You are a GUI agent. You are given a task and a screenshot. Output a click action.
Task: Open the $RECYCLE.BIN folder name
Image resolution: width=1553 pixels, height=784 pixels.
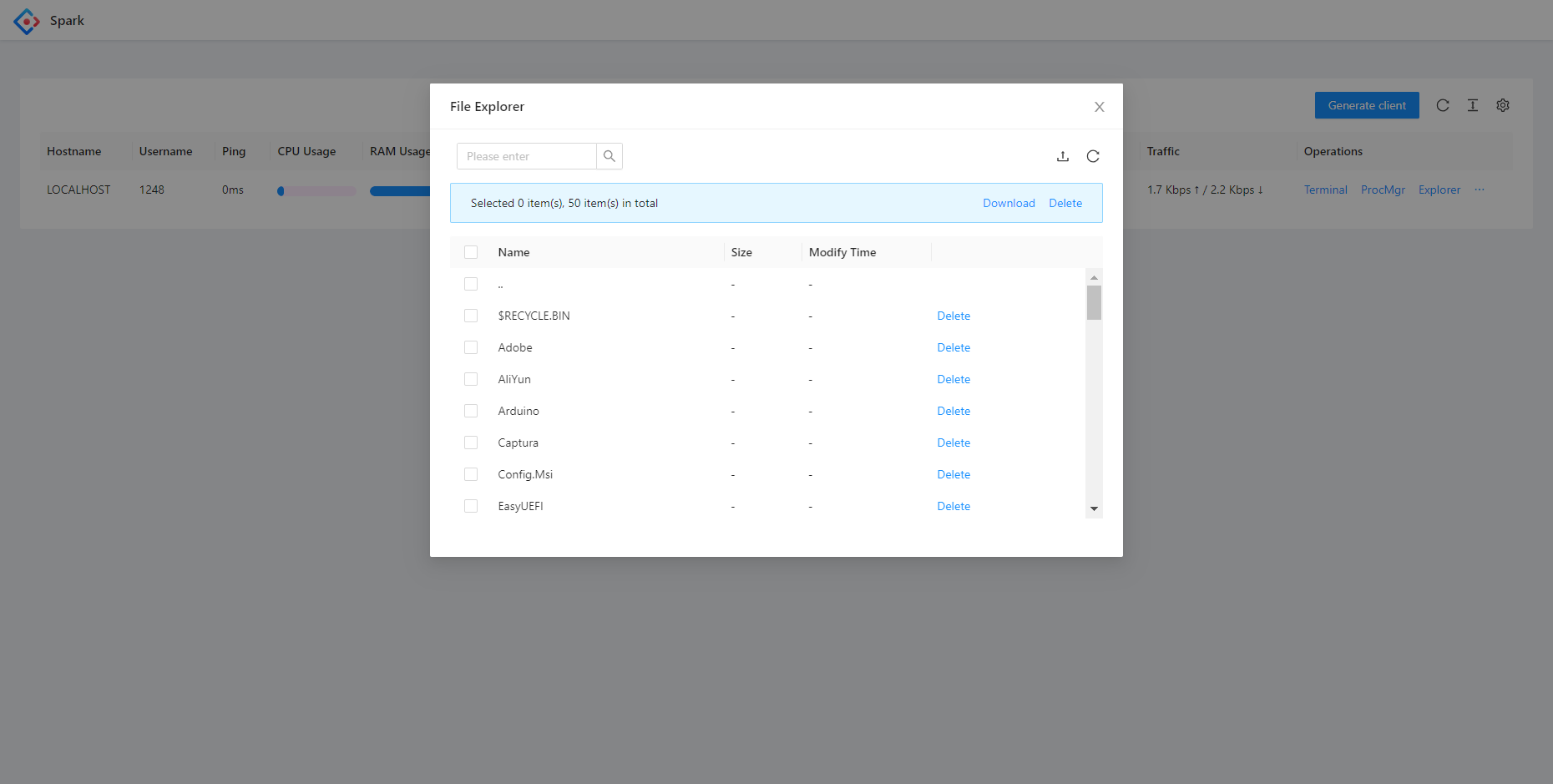click(x=534, y=316)
